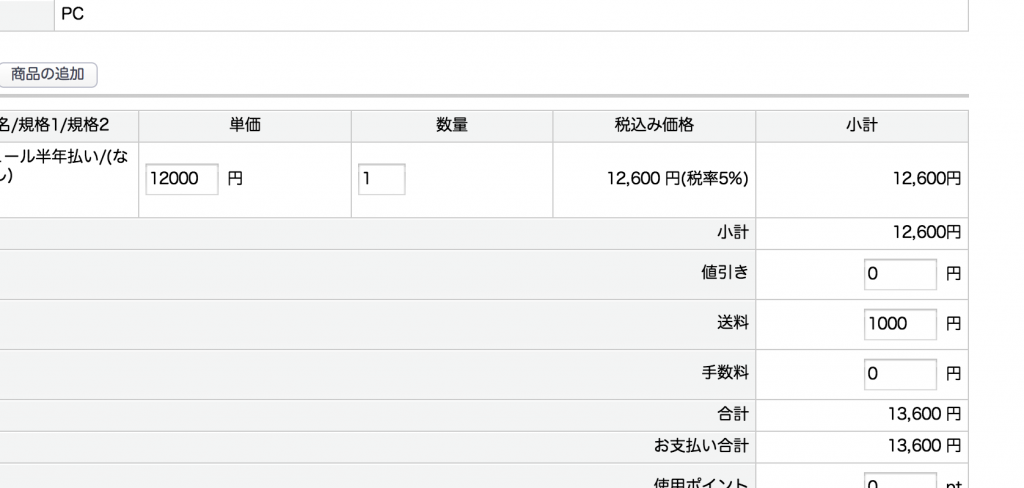Viewport: 1024px width, 488px height.
Task: Click the 合計 value 13,600 円
Action: coord(924,414)
